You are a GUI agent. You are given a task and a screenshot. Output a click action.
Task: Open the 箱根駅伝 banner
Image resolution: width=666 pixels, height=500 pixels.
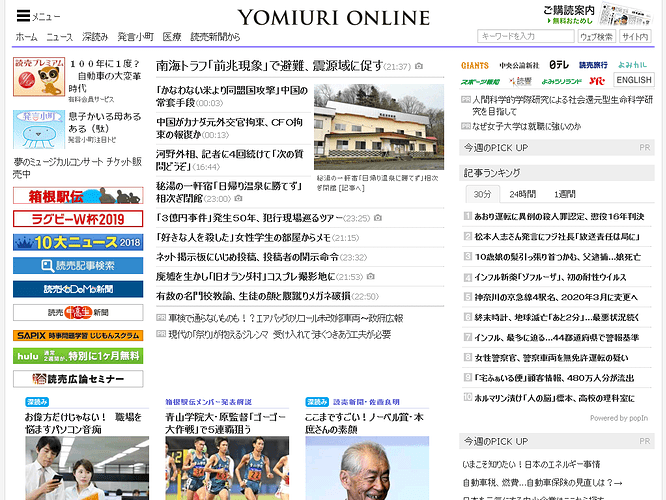tap(78, 196)
